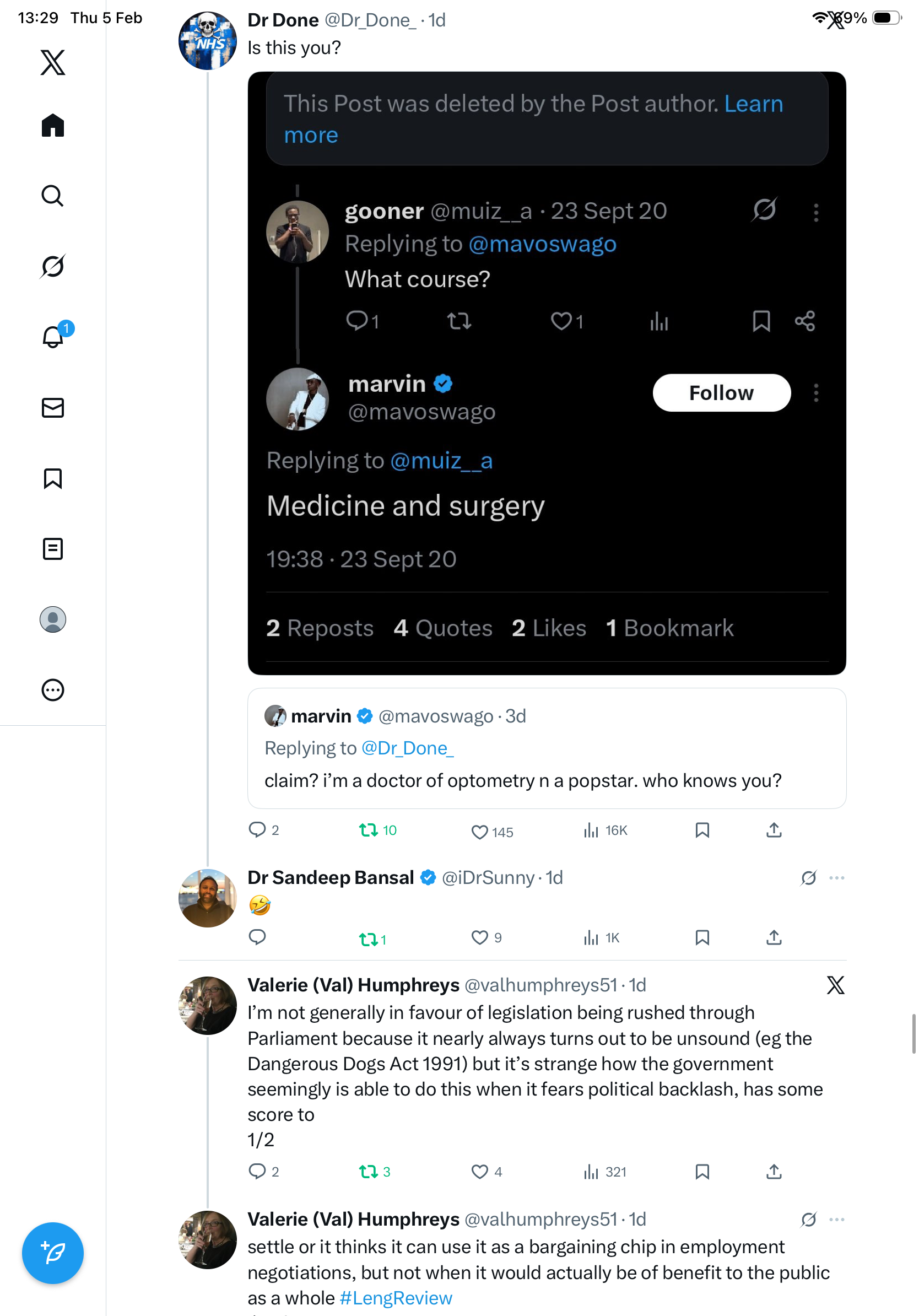Go to the Home timeline
919x1316 pixels.
53,126
